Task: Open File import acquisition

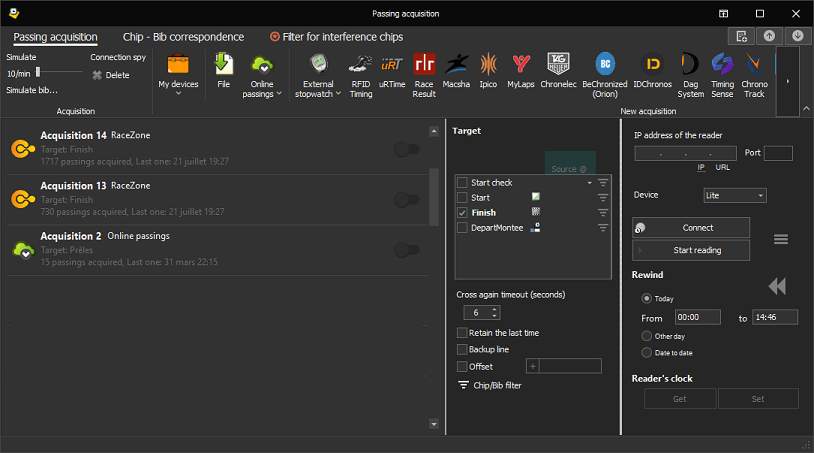Action: pos(224,71)
